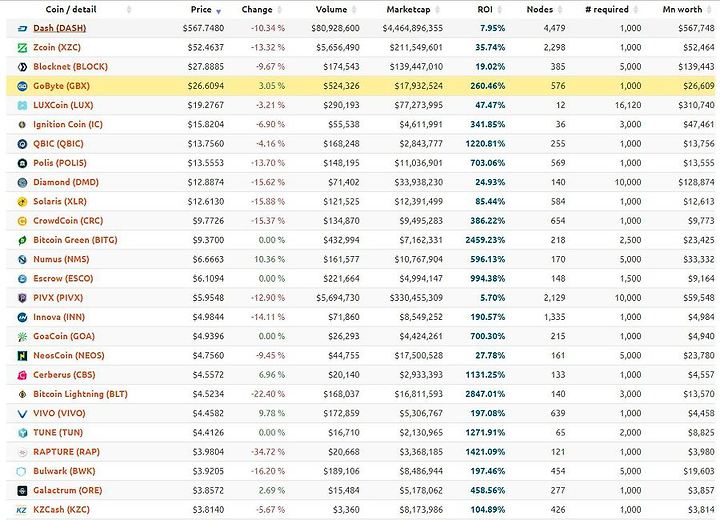Click the Diamond logo icon
The height and width of the screenshot is (520, 720).
tap(22, 183)
